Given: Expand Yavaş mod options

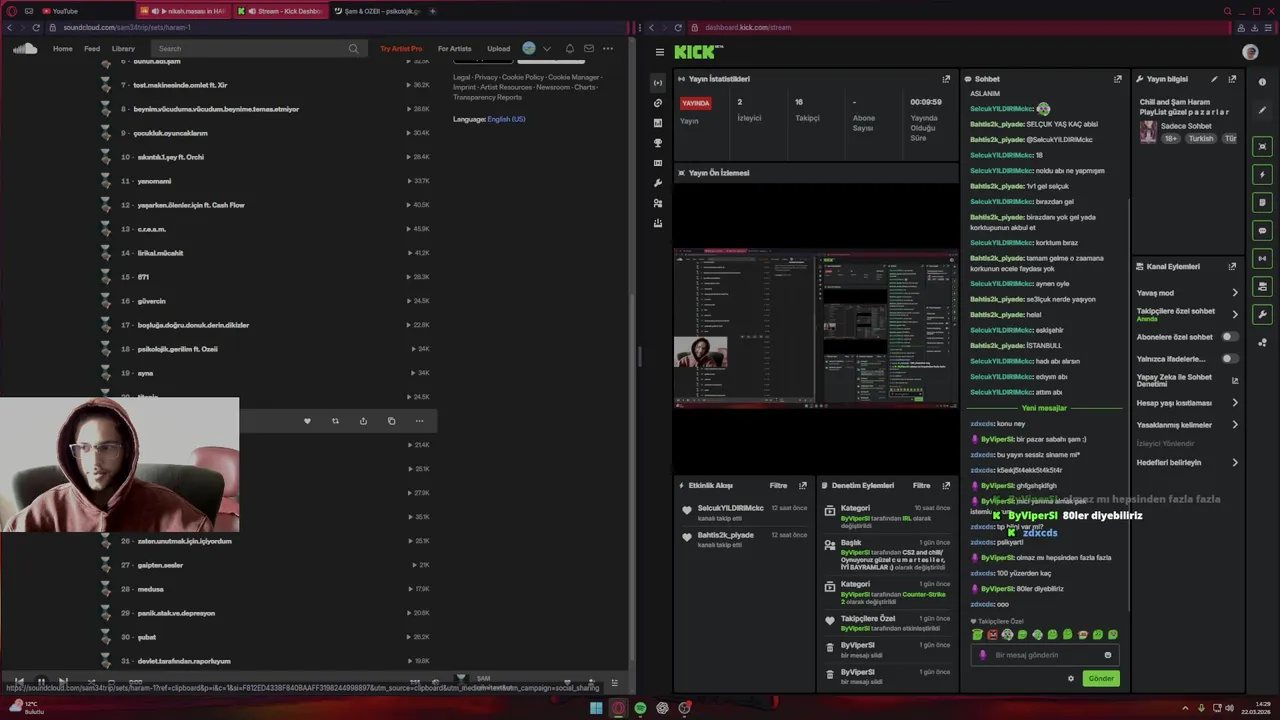Looking at the screenshot, I should coord(1235,293).
